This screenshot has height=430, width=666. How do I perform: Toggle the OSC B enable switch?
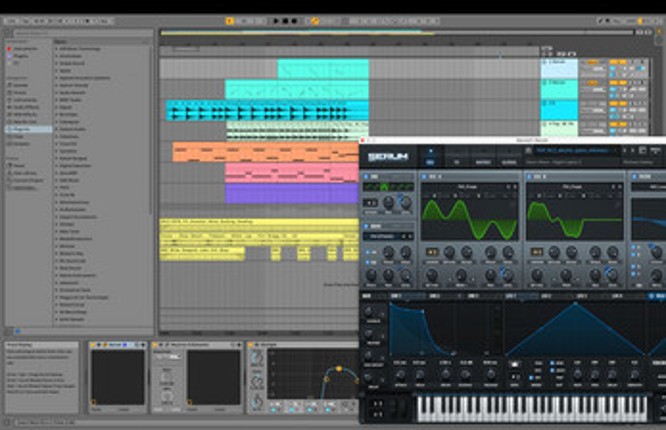(529, 176)
